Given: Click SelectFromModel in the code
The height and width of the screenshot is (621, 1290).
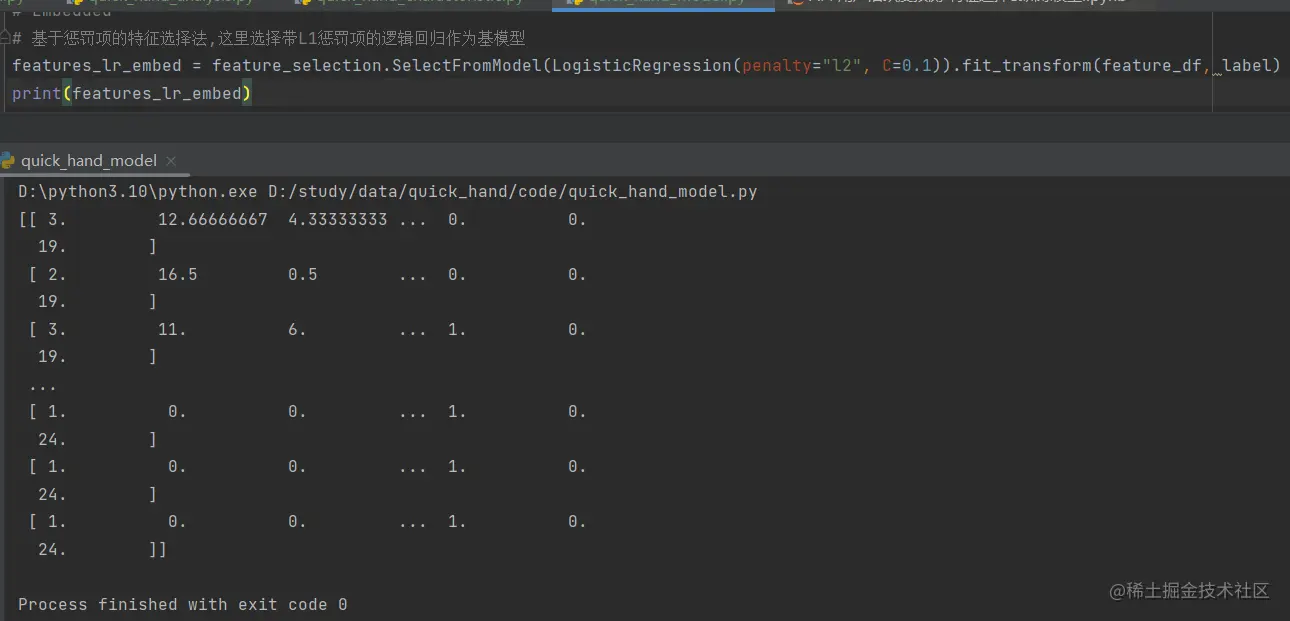Looking at the screenshot, I should (x=467, y=66).
